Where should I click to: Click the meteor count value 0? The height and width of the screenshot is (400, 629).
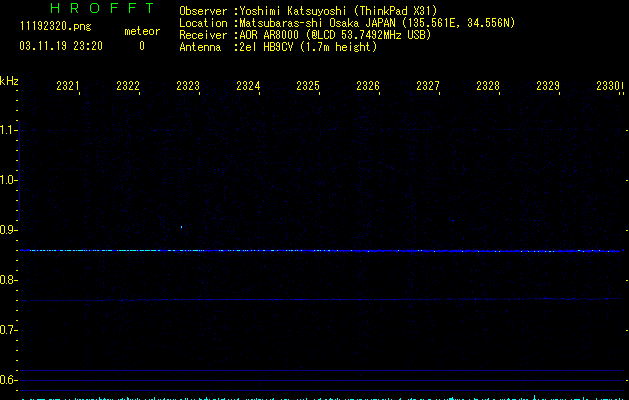[142, 46]
